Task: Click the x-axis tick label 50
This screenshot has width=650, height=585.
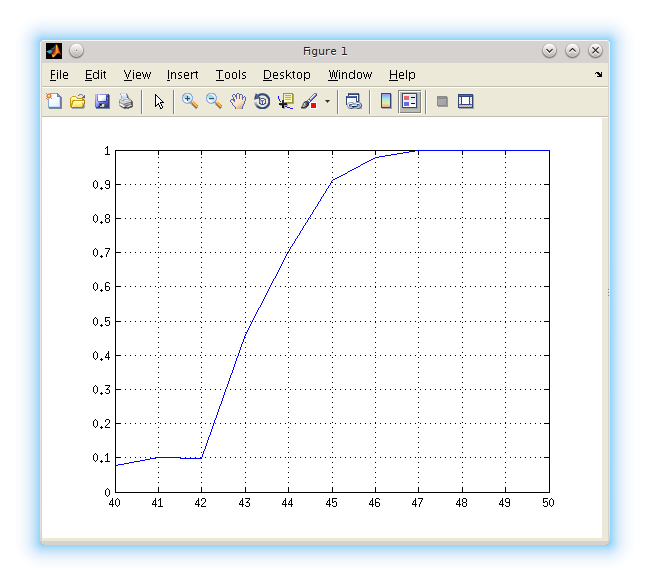Action: (x=548, y=503)
